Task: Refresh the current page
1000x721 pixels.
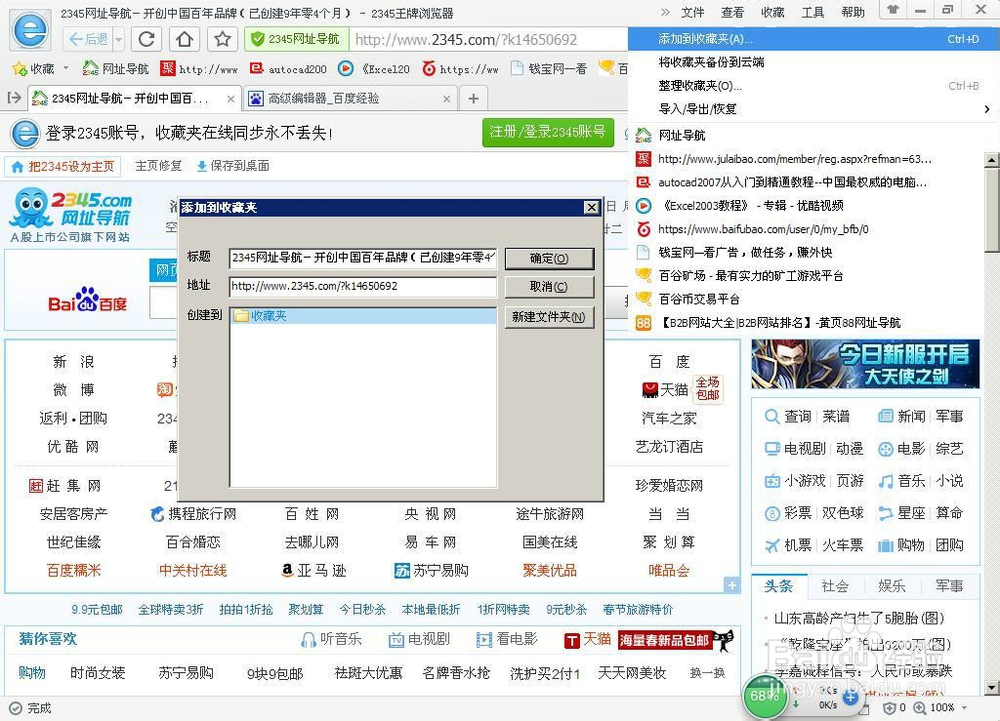Action: point(146,39)
